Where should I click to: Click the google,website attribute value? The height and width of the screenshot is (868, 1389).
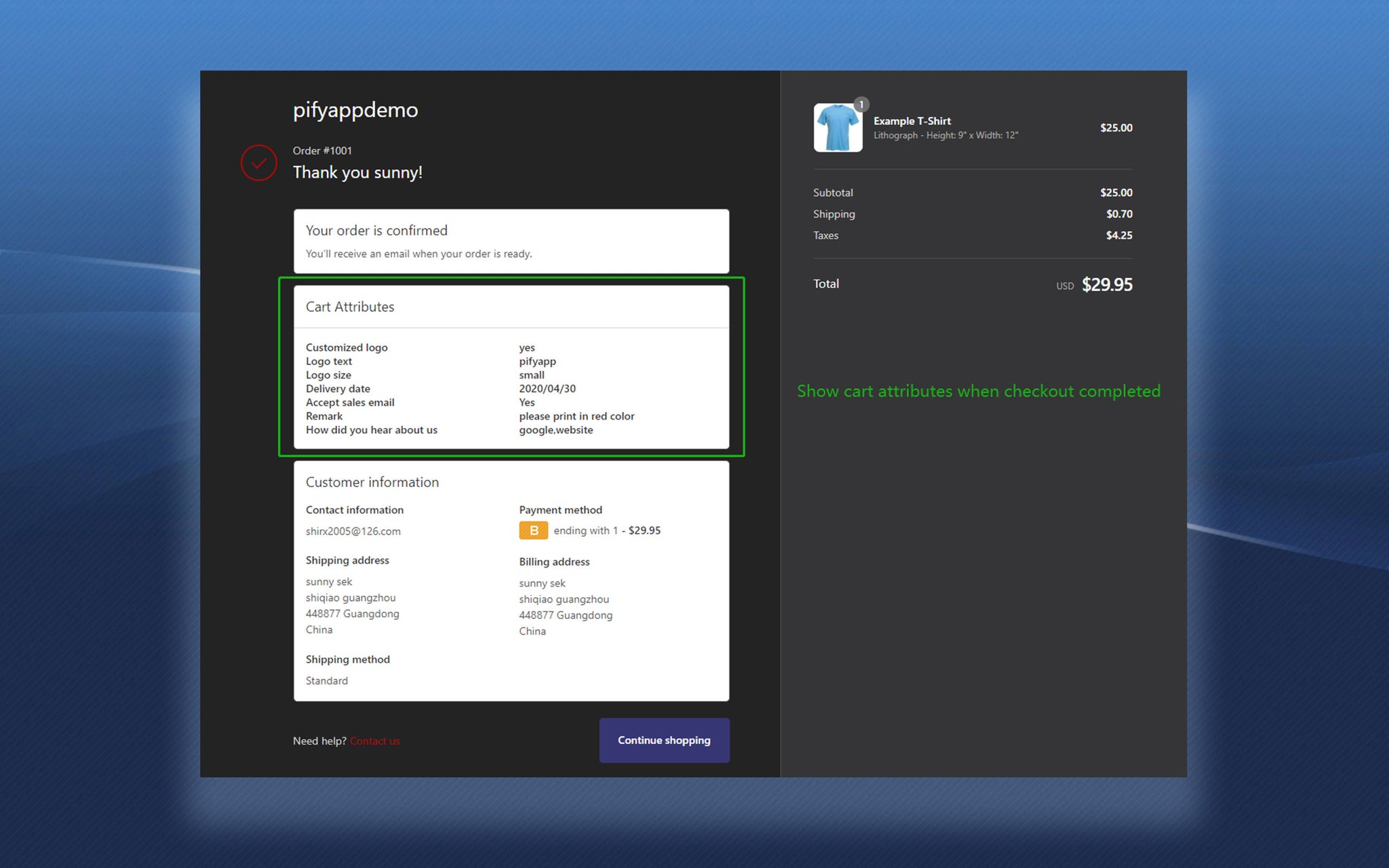(555, 430)
